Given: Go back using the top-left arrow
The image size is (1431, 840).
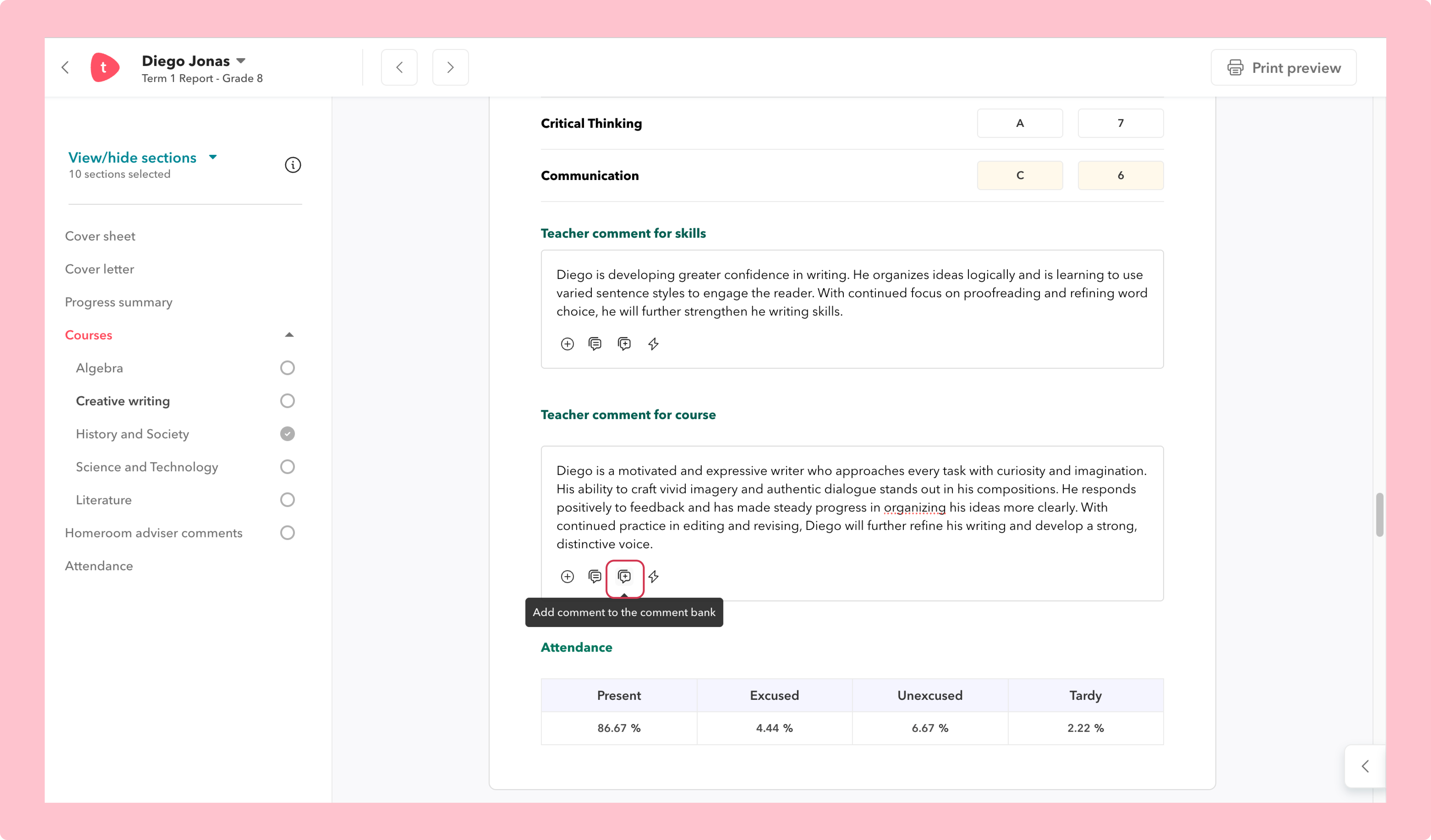Looking at the screenshot, I should pos(65,68).
